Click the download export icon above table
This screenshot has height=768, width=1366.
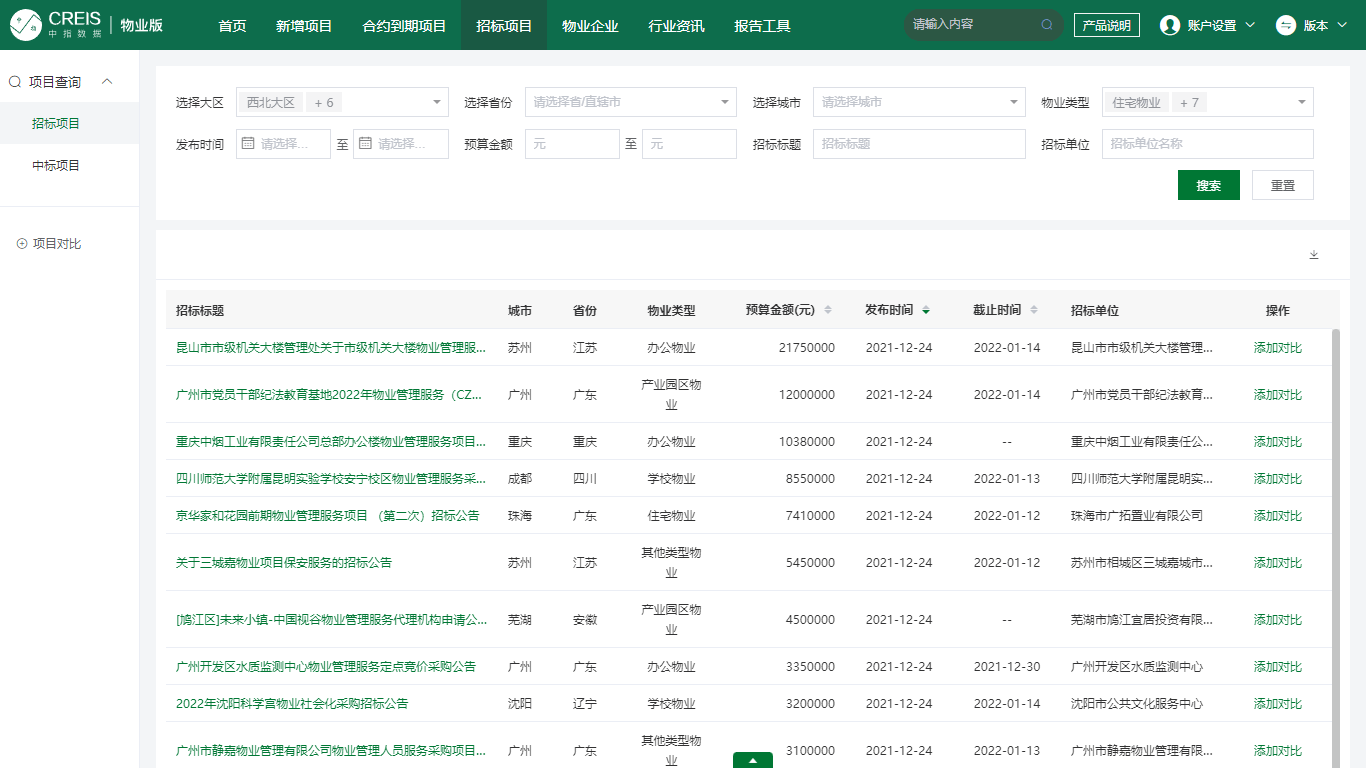point(1314,255)
